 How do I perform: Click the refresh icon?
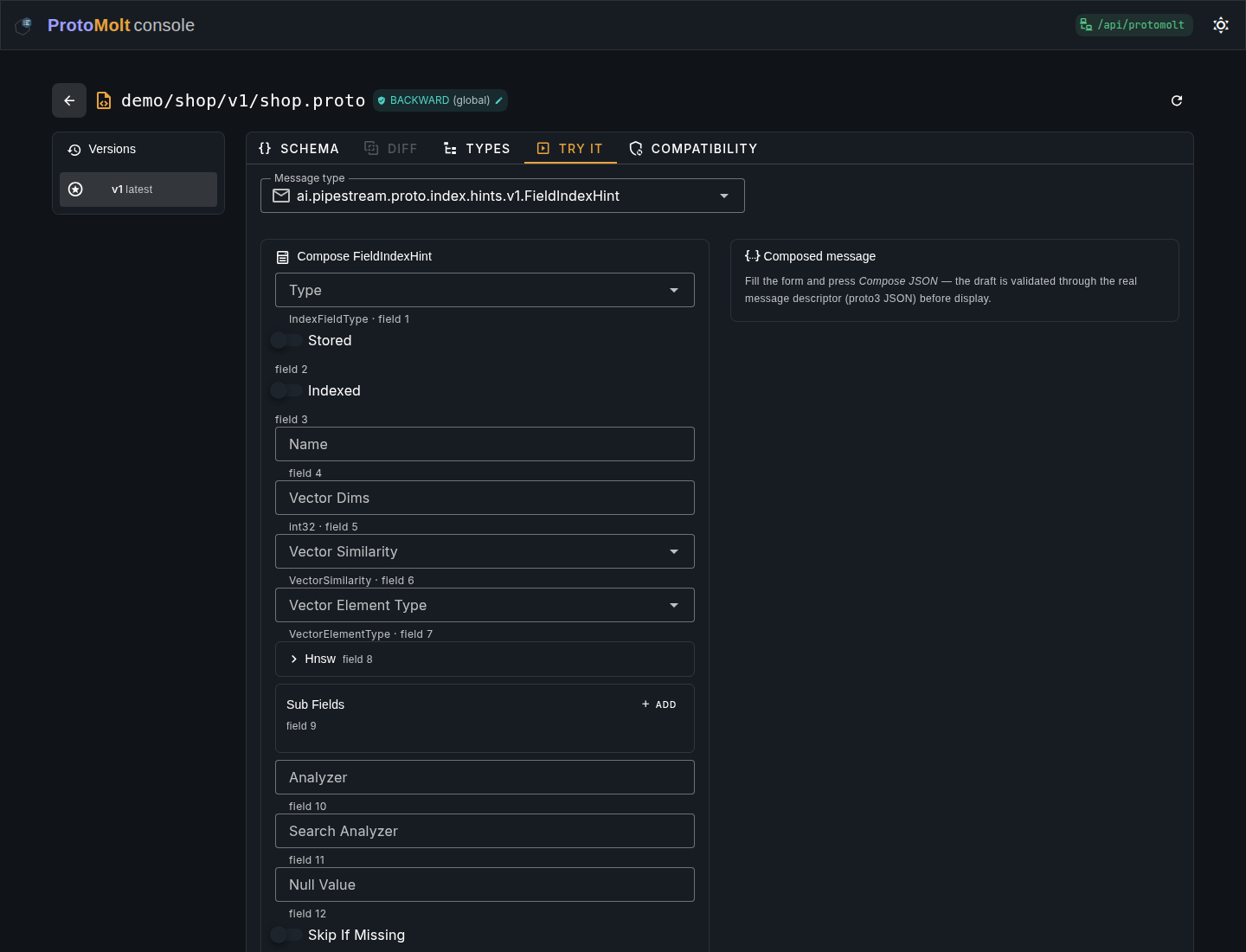[1177, 100]
